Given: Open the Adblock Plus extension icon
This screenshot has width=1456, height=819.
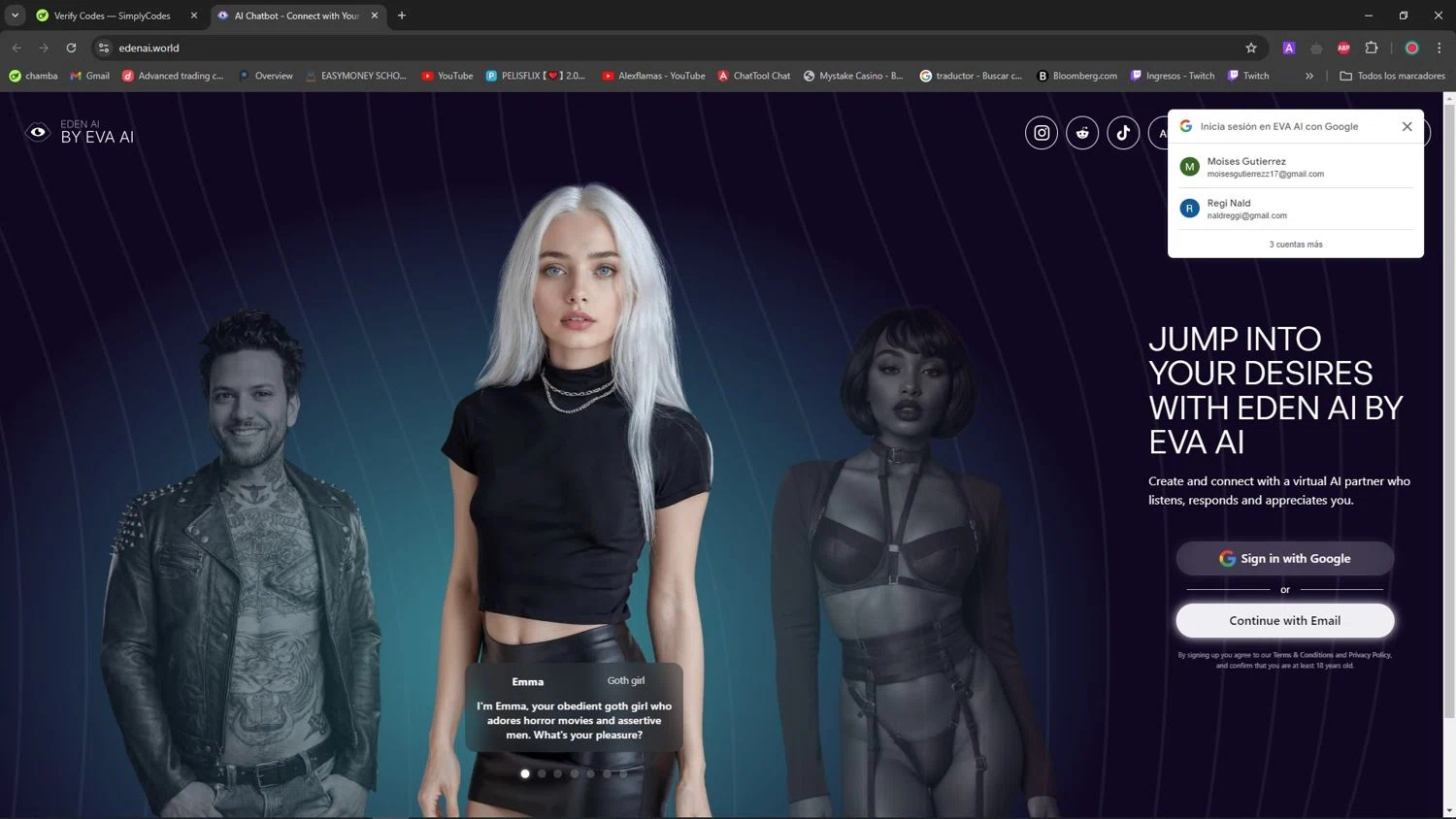Looking at the screenshot, I should coord(1343,48).
